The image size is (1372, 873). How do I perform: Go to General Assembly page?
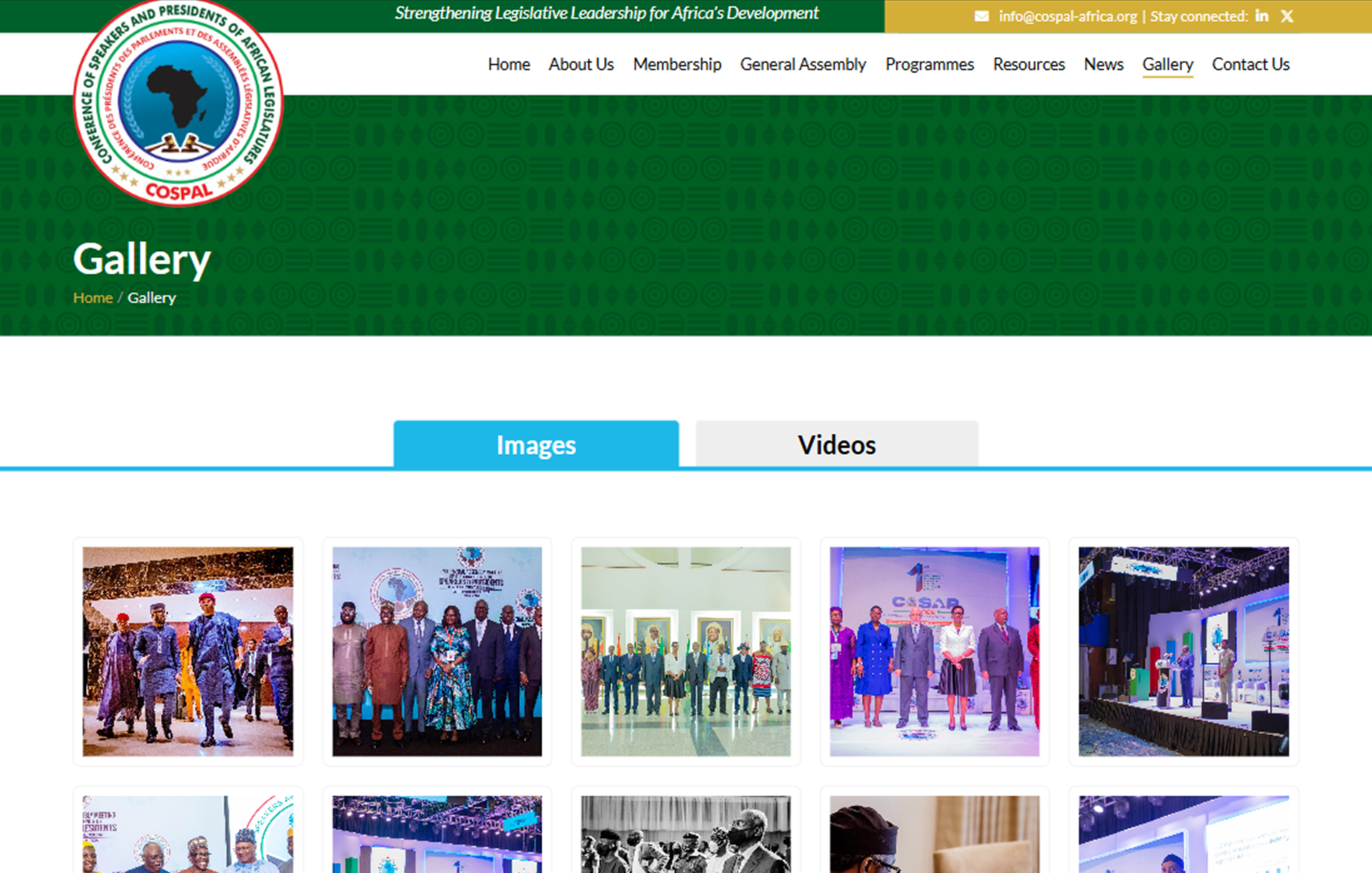click(x=802, y=64)
